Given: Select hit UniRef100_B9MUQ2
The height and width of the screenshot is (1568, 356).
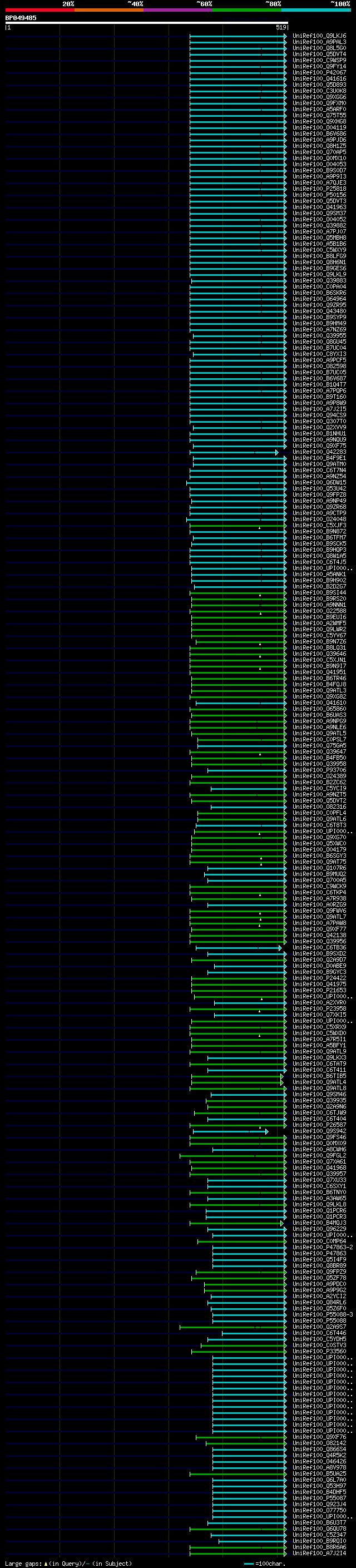Looking at the screenshot, I should (319, 874).
